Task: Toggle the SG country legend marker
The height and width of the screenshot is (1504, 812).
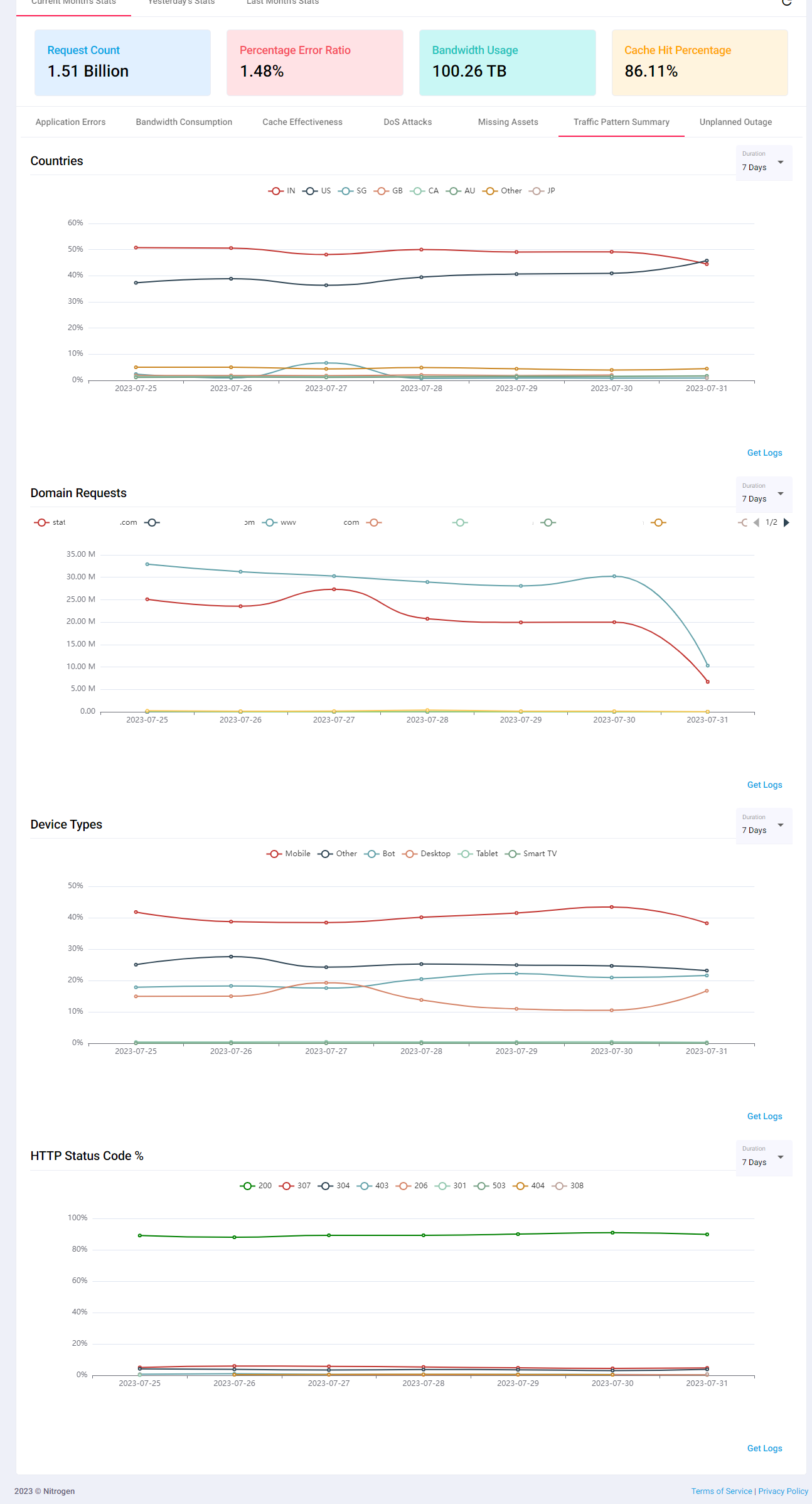Action: tap(345, 191)
